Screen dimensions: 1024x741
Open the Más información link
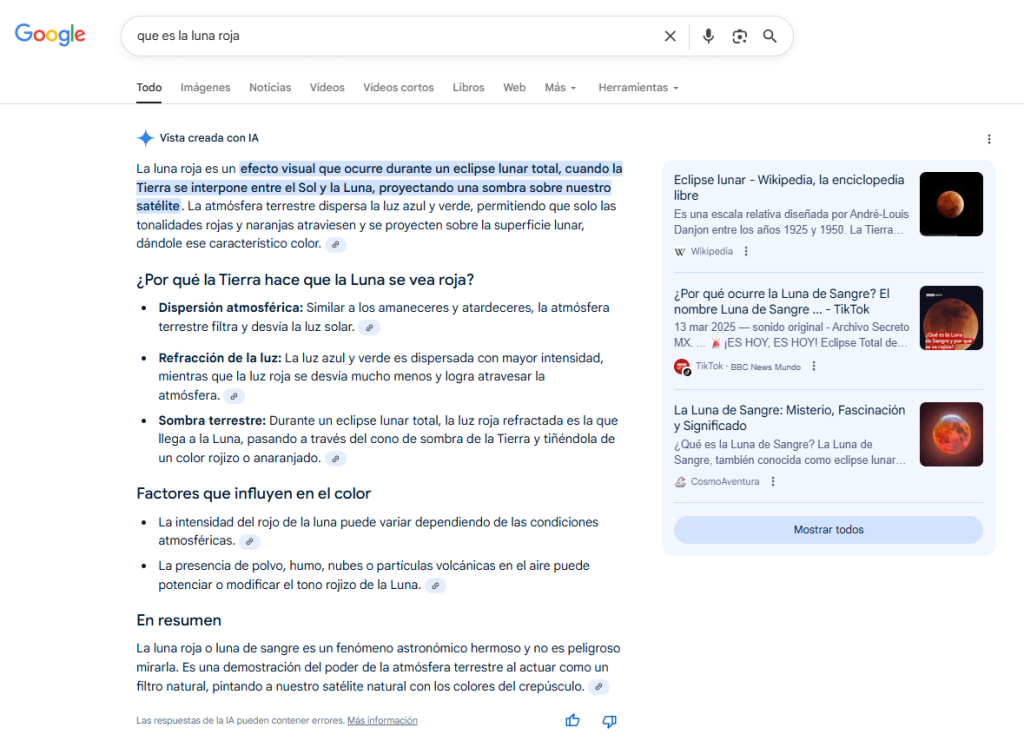click(382, 720)
